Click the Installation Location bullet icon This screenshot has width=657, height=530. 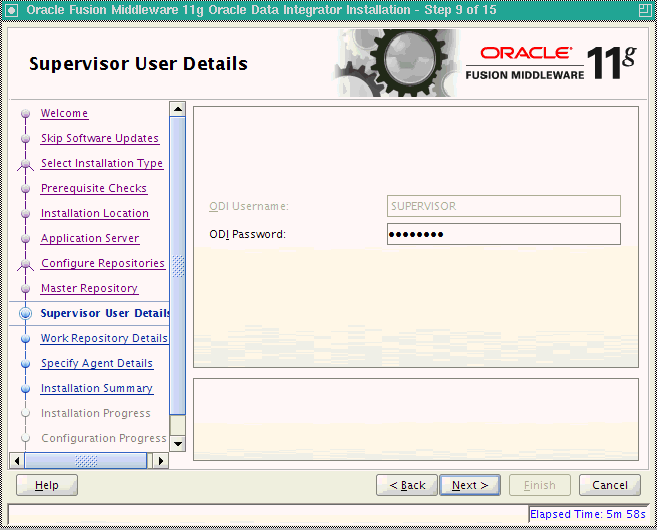click(x=26, y=214)
